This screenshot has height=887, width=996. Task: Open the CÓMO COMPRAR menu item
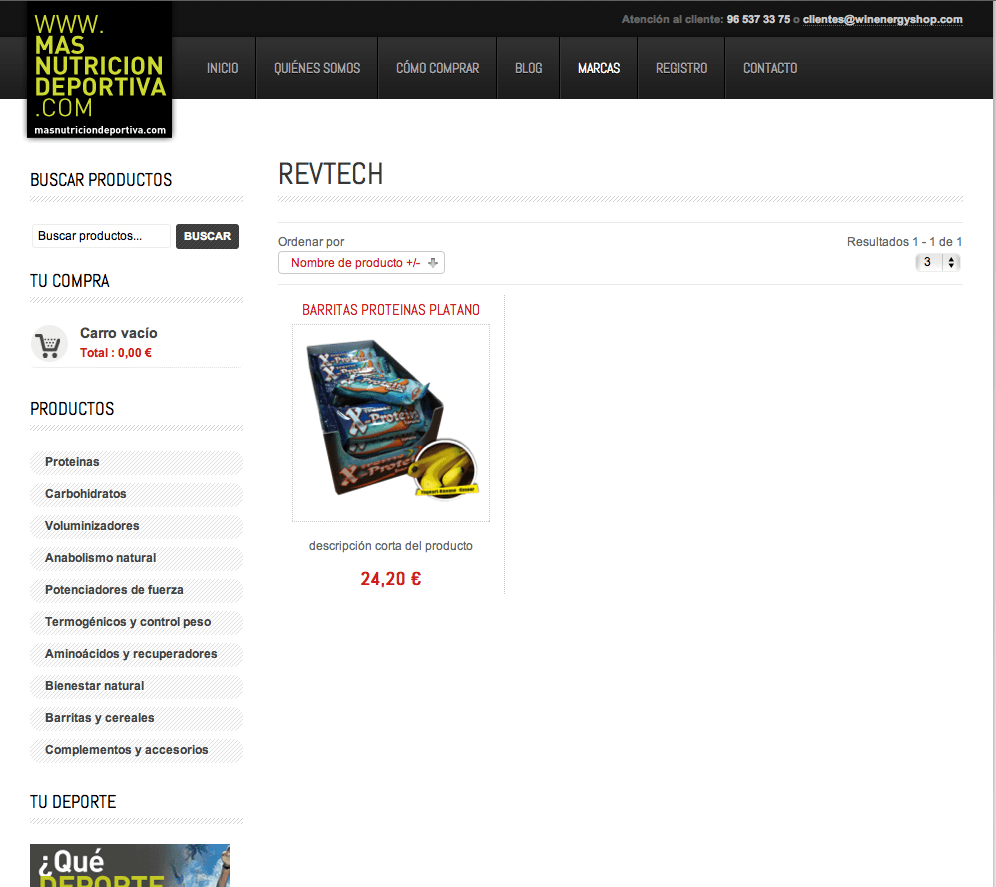[438, 68]
